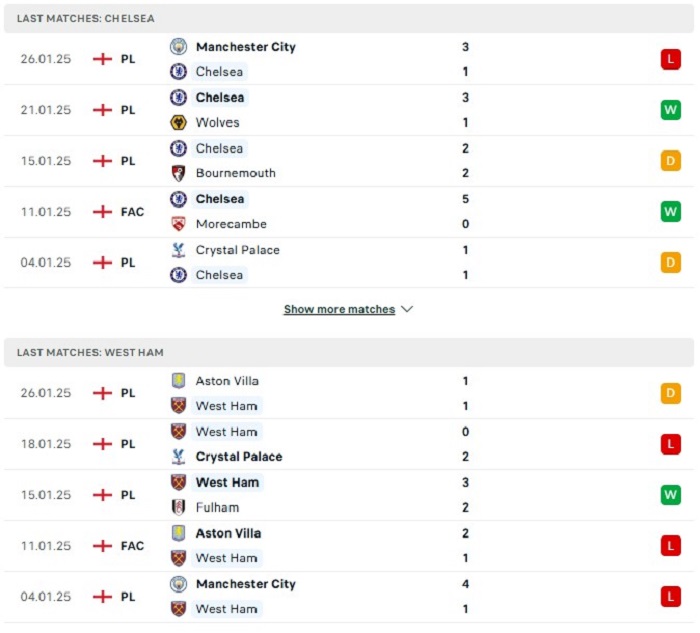Click the green W badge for West Ham vs Fulham

click(671, 495)
